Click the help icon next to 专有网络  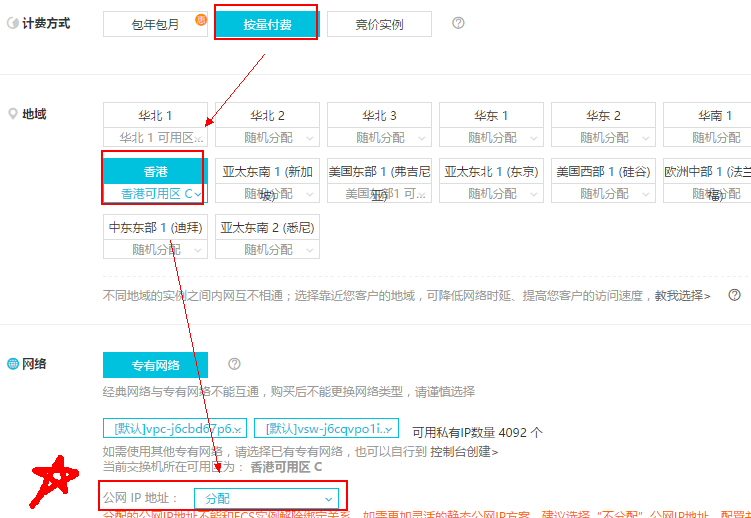[x=234, y=364]
